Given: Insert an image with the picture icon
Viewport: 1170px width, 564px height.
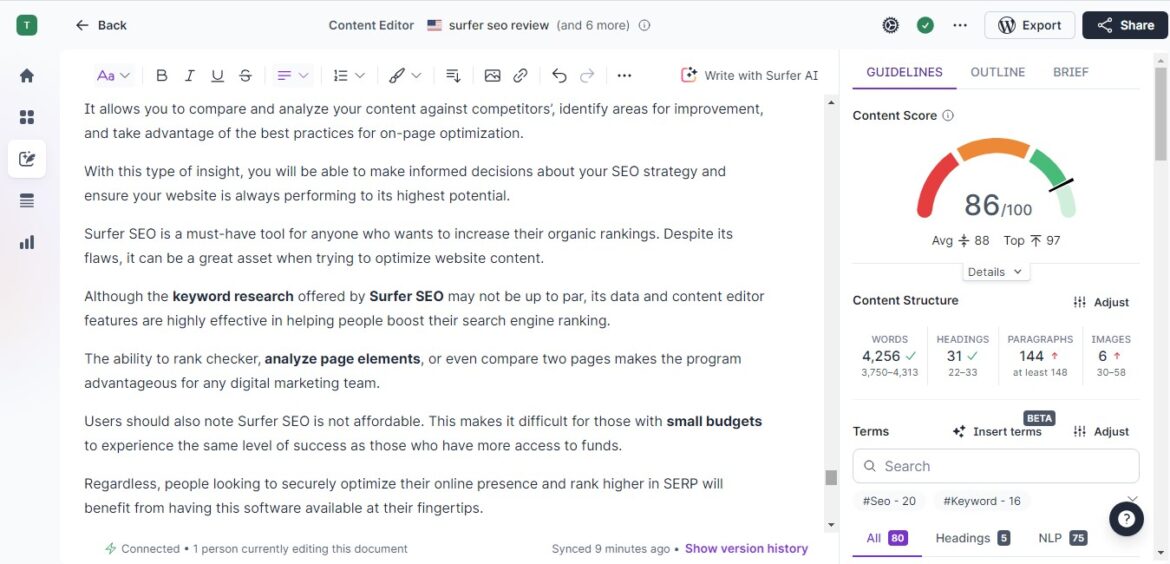Looking at the screenshot, I should 492,75.
